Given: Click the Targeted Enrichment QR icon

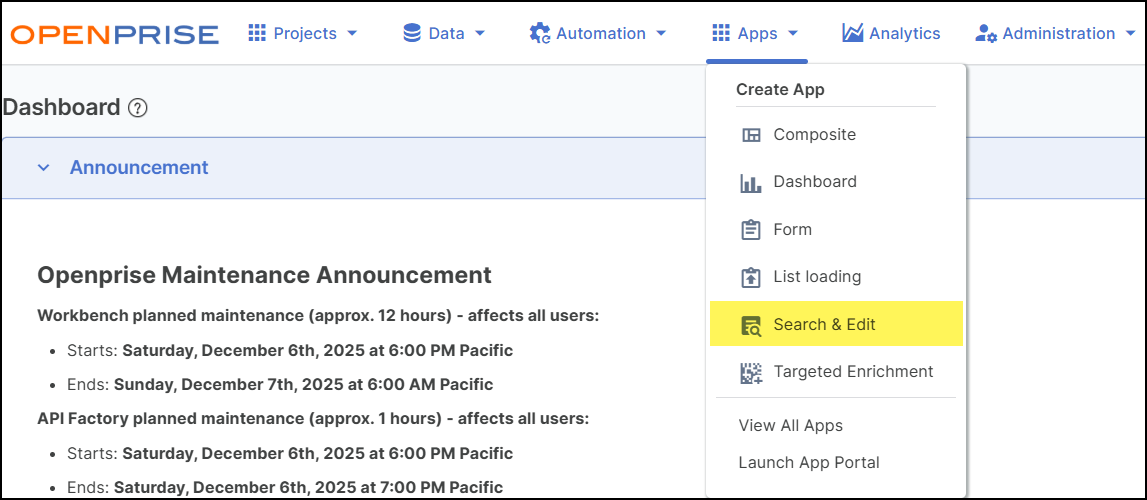Looking at the screenshot, I should 751,373.
